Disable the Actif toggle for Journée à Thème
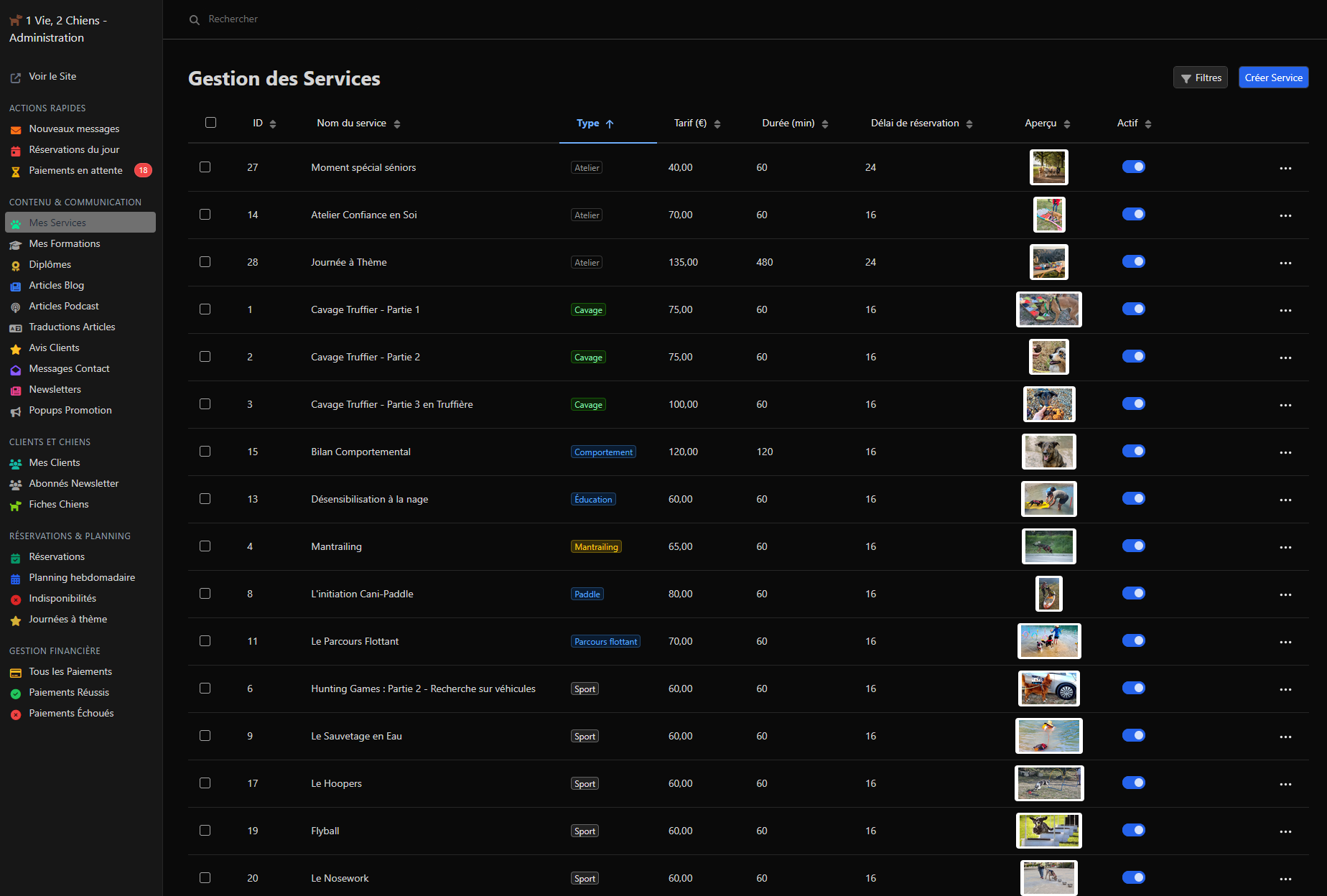Screen dimensions: 1327x896 (1134, 262)
